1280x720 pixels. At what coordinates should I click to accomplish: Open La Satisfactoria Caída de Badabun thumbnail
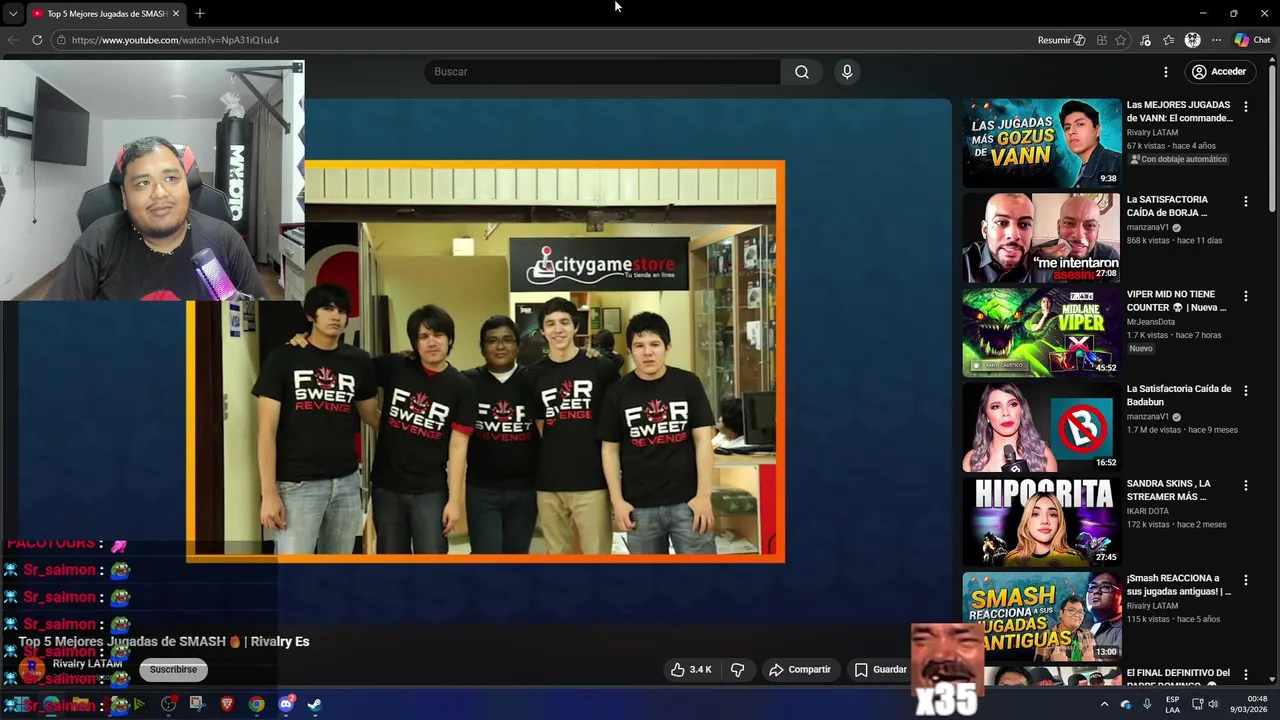(1042, 427)
